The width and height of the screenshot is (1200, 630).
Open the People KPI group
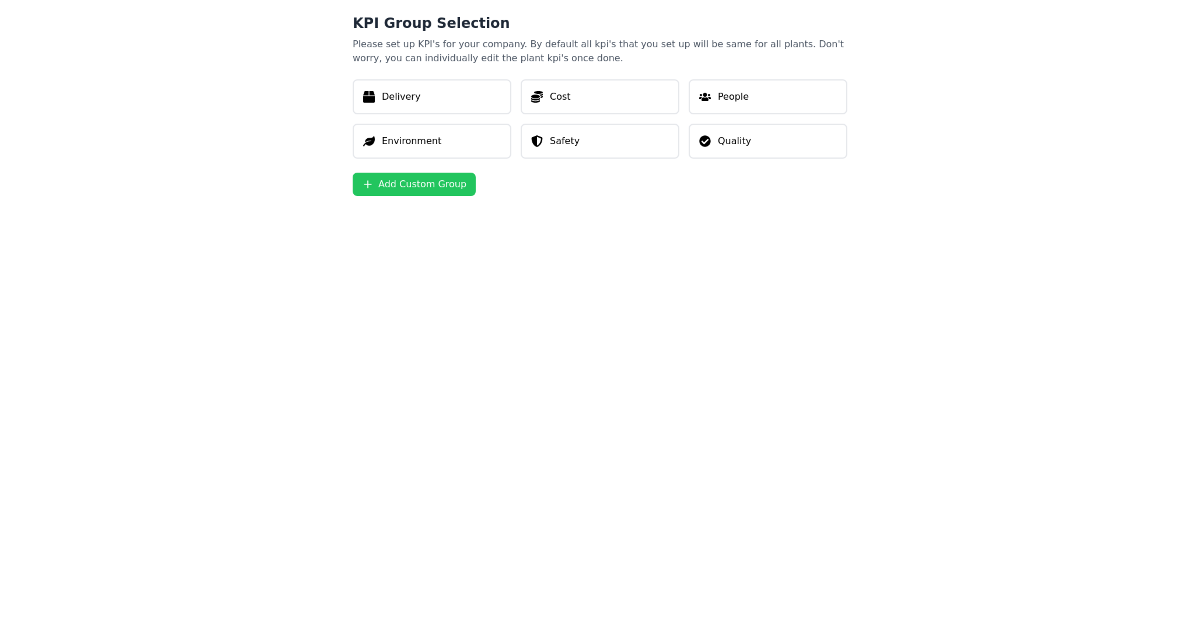click(x=768, y=96)
